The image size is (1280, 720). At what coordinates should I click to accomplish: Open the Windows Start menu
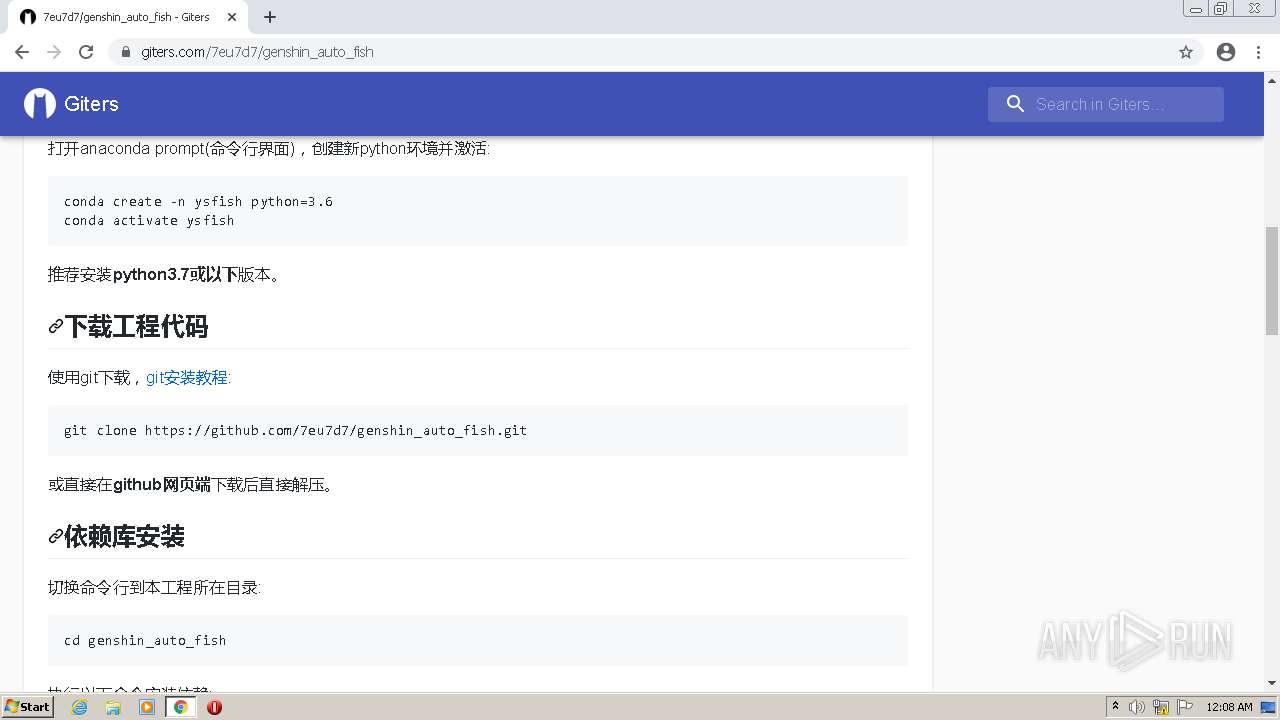(28, 706)
